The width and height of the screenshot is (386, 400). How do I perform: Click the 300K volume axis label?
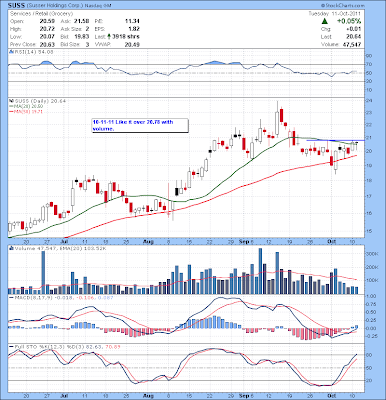click(371, 254)
